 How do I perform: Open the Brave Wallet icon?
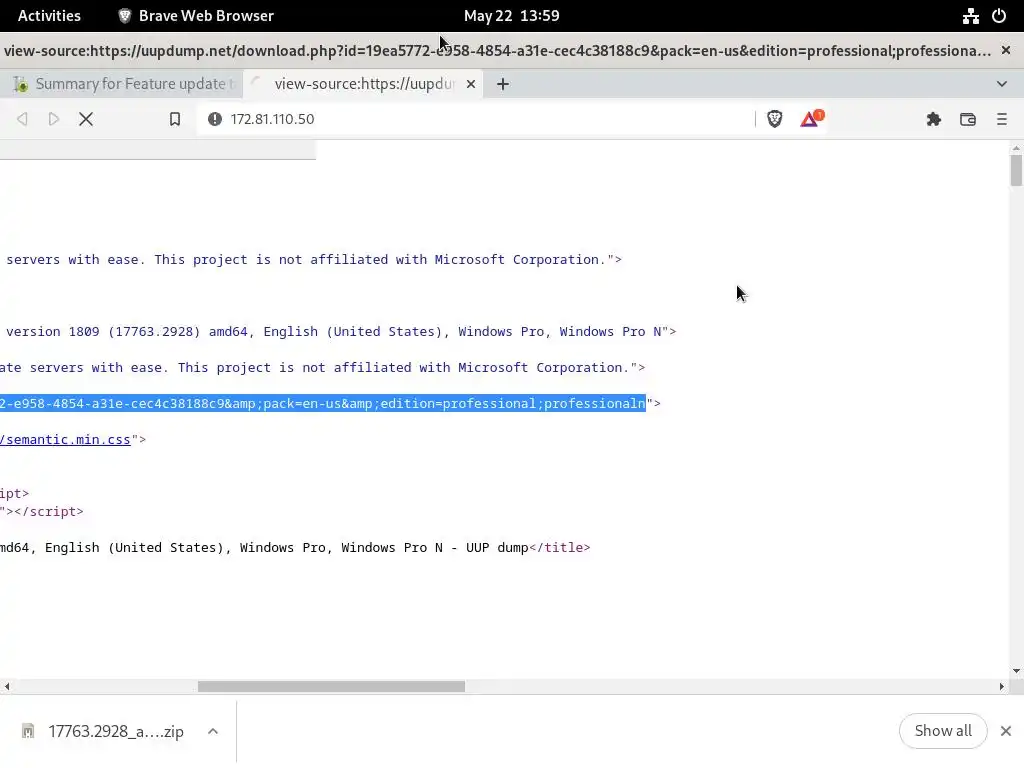tap(968, 119)
